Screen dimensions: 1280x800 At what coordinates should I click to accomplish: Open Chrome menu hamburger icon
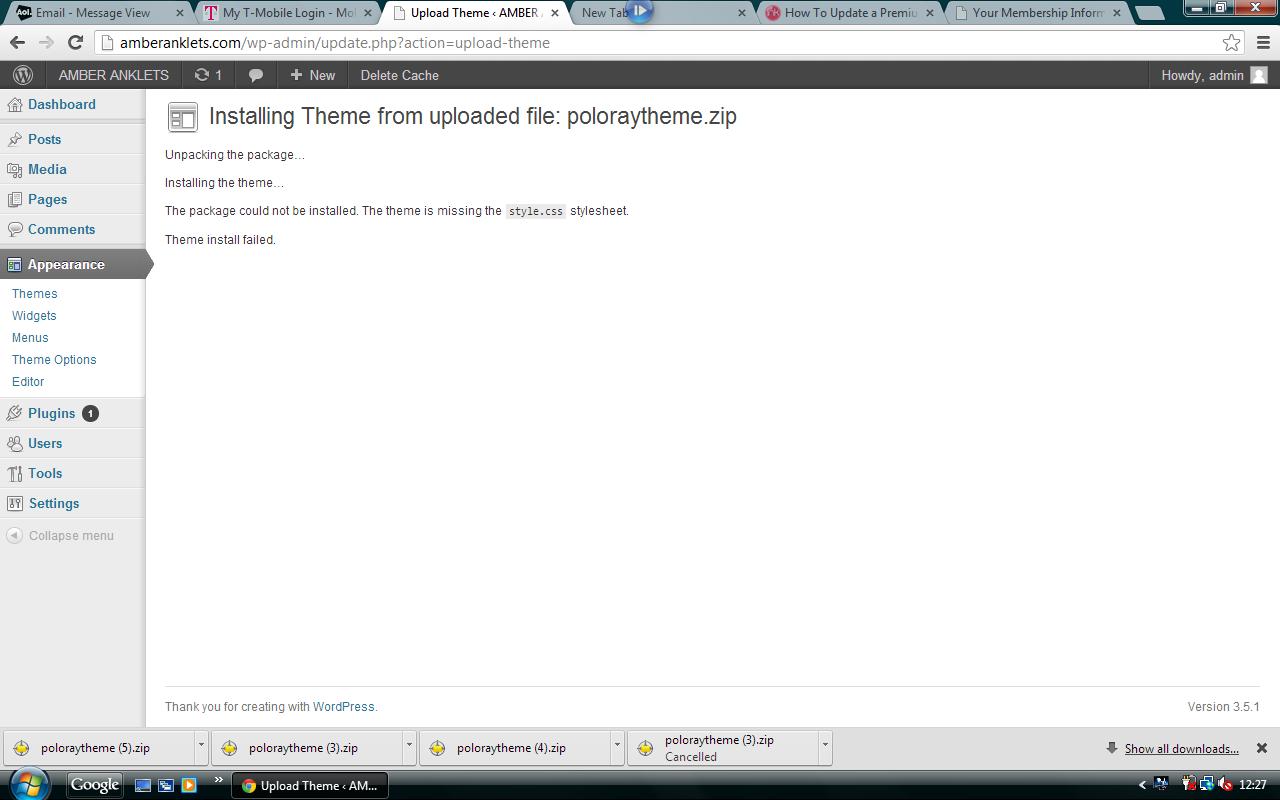[1263, 42]
